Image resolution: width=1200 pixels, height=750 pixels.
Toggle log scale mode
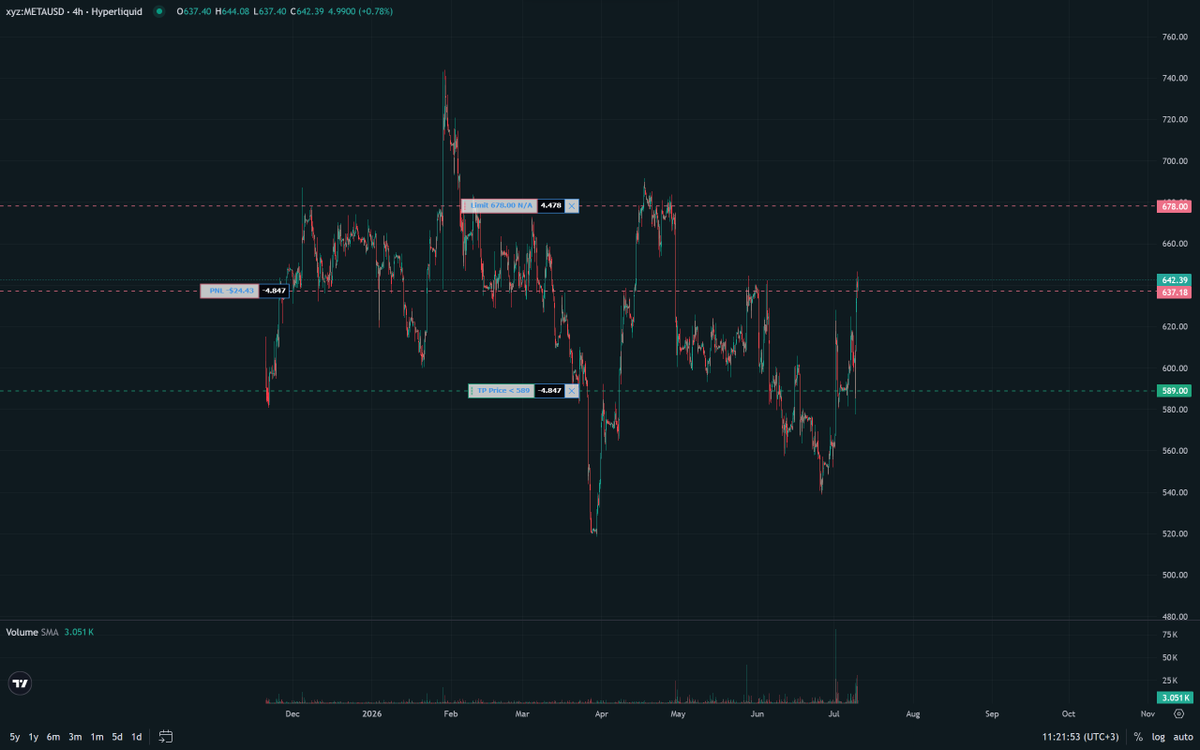pos(1158,737)
